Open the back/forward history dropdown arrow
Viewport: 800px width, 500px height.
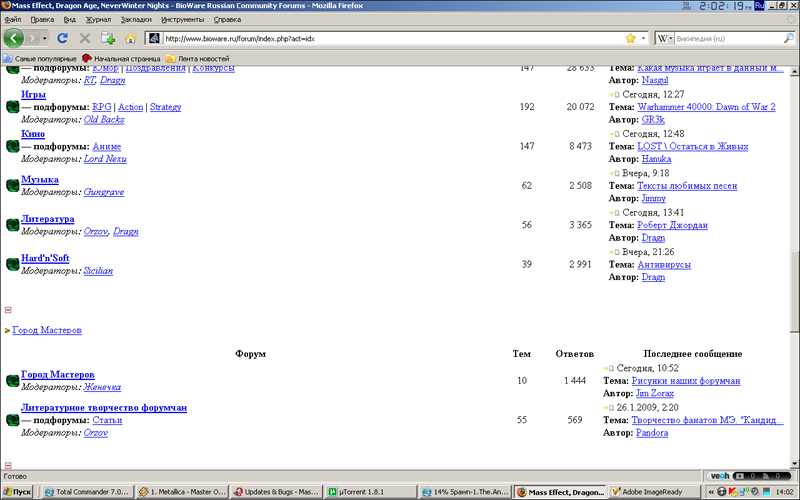[x=45, y=38]
